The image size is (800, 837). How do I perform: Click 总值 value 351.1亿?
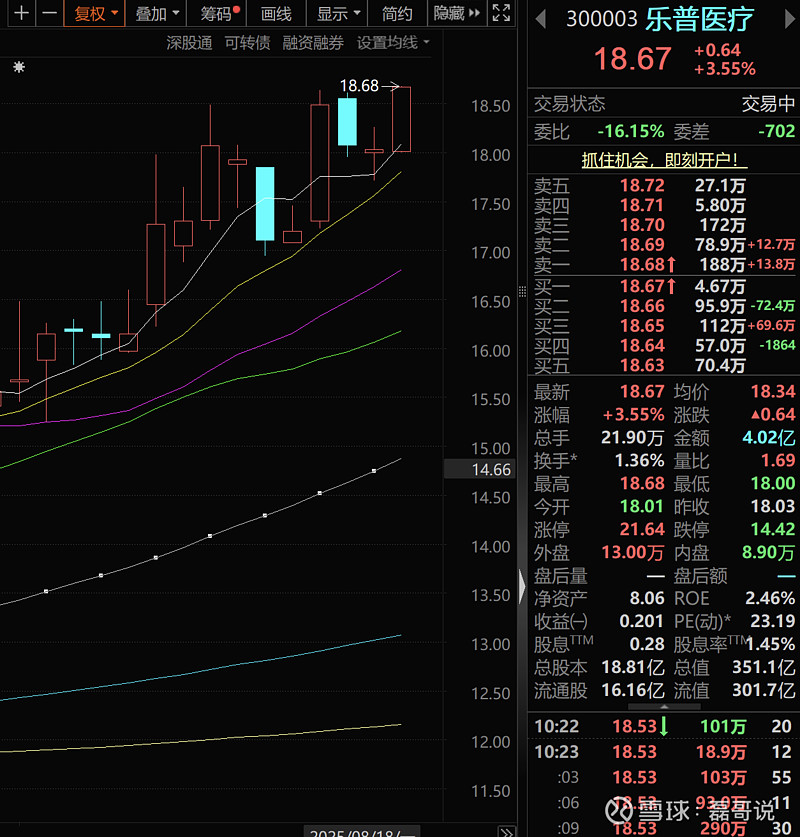pyautogui.click(x=764, y=667)
